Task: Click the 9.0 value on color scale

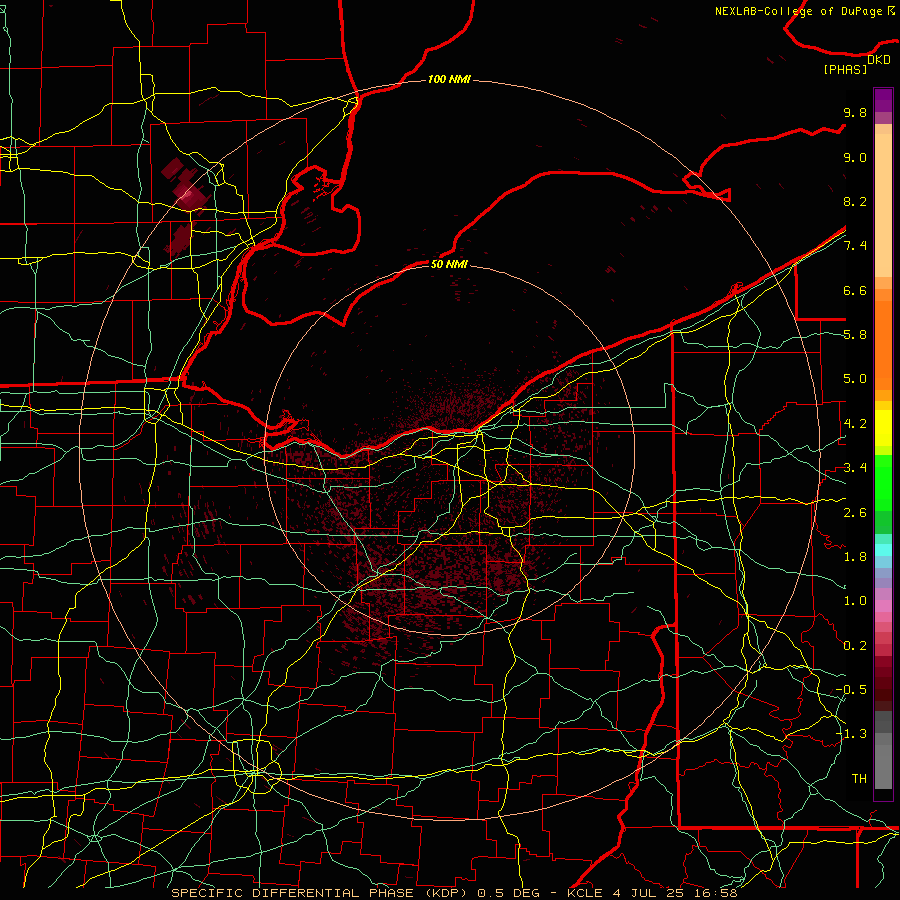Action: click(x=855, y=157)
